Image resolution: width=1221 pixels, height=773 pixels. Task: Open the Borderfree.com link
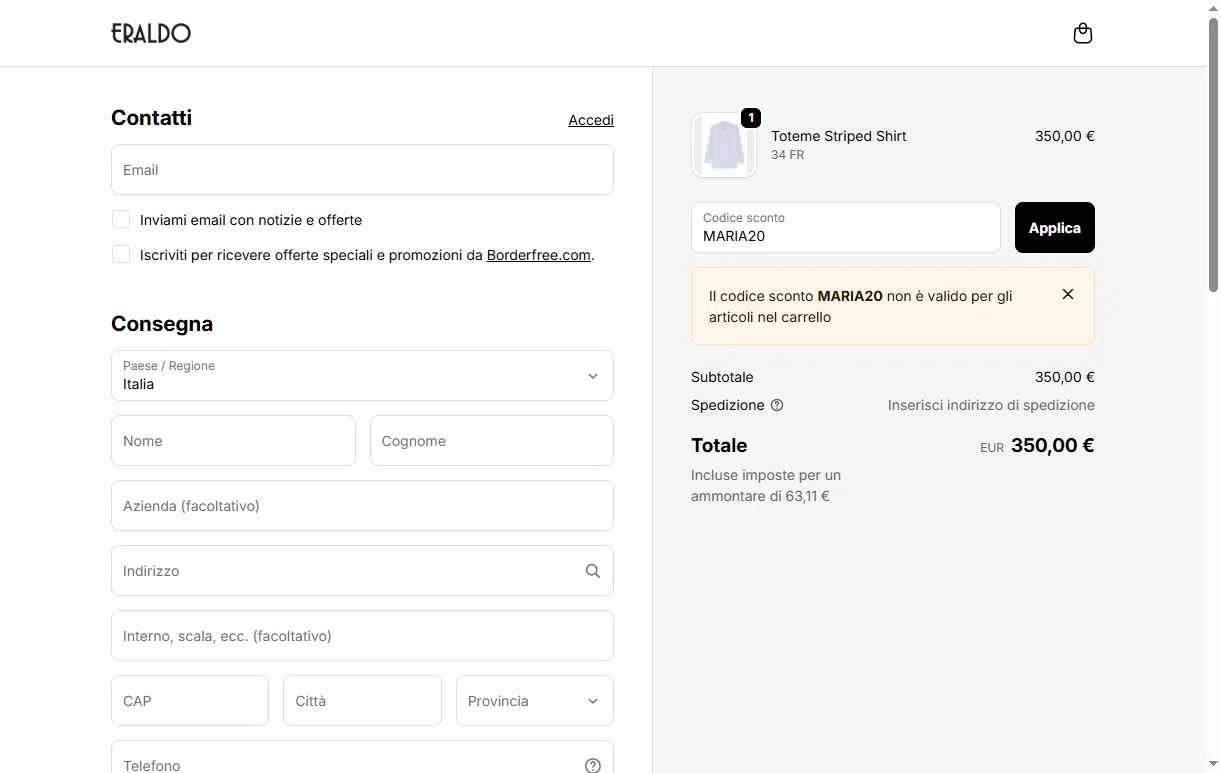pyautogui.click(x=539, y=255)
